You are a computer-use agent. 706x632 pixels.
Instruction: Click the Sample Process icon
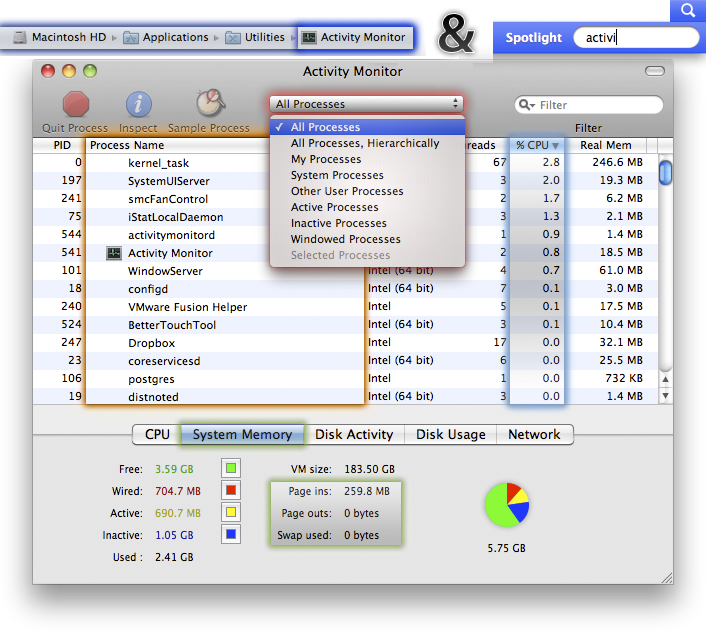pyautogui.click(x=210, y=103)
